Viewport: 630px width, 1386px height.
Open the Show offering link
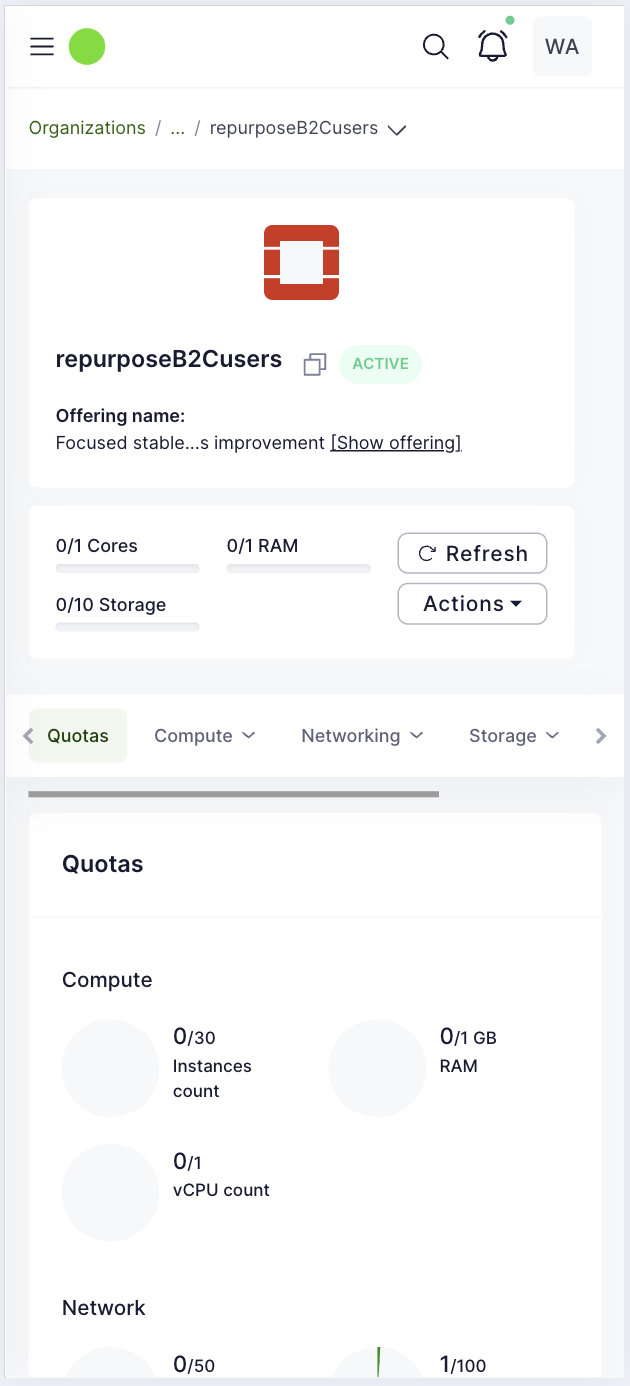[396, 443]
